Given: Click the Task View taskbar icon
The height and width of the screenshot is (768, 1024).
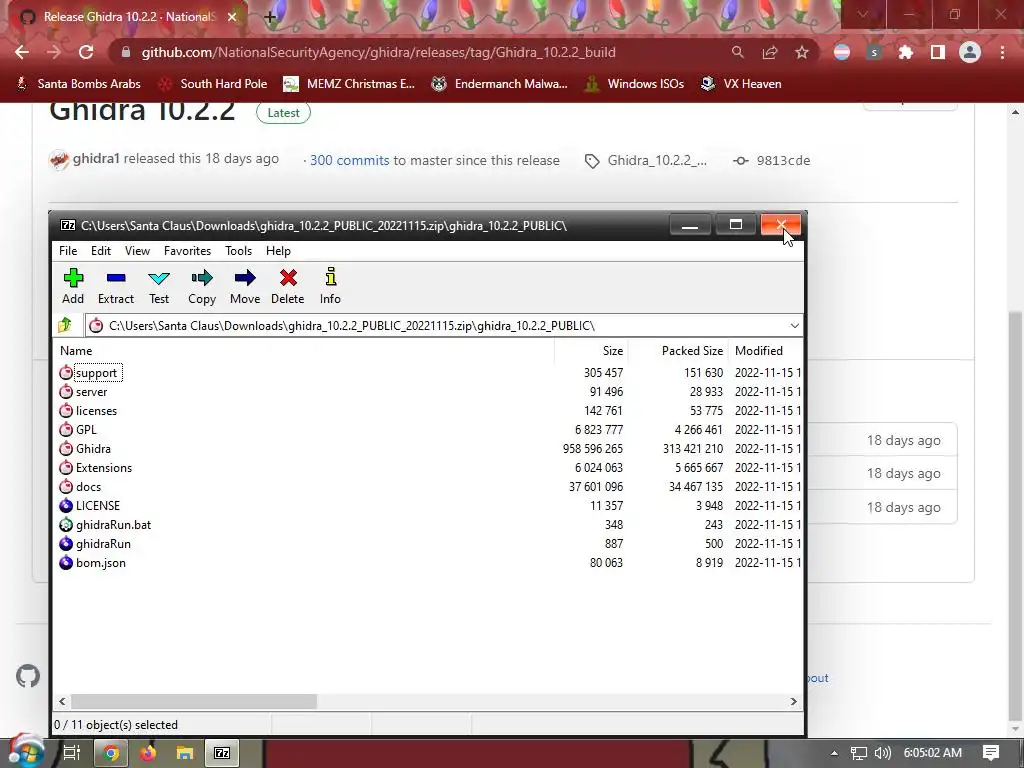Looking at the screenshot, I should point(71,753).
